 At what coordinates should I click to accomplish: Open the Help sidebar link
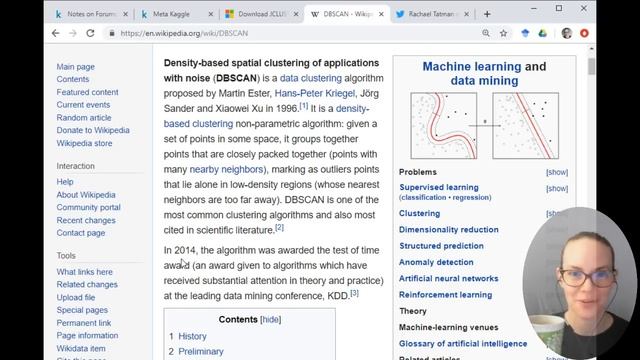65,182
